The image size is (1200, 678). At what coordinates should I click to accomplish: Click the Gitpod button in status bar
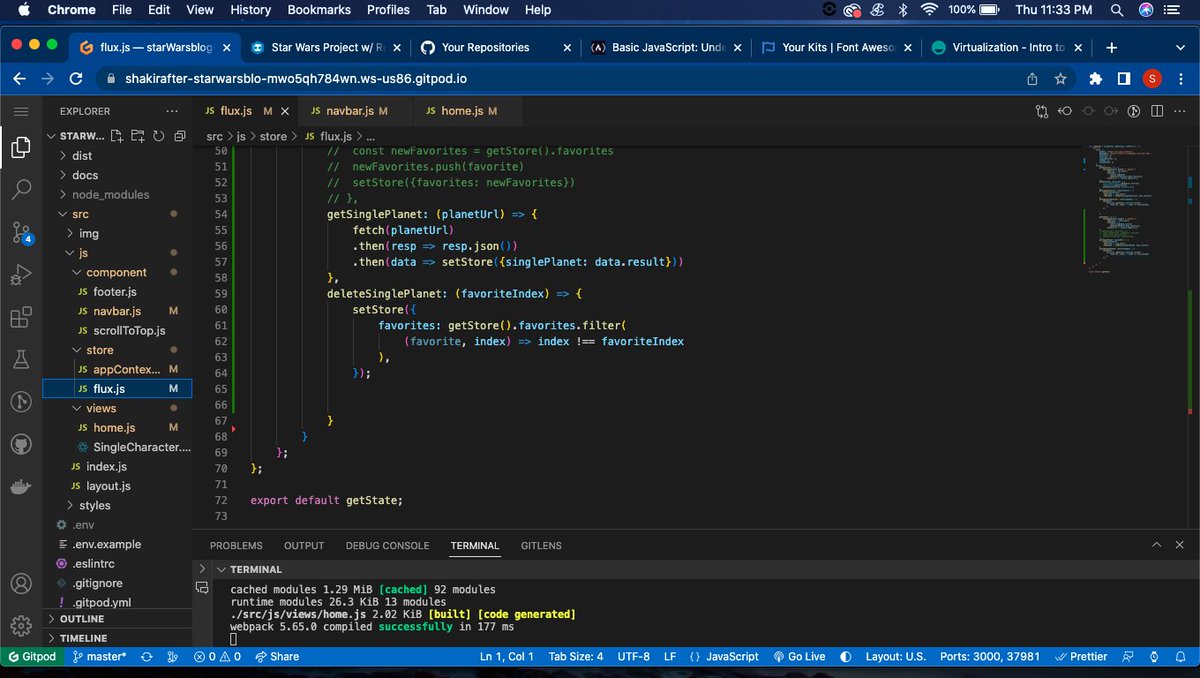coord(32,657)
